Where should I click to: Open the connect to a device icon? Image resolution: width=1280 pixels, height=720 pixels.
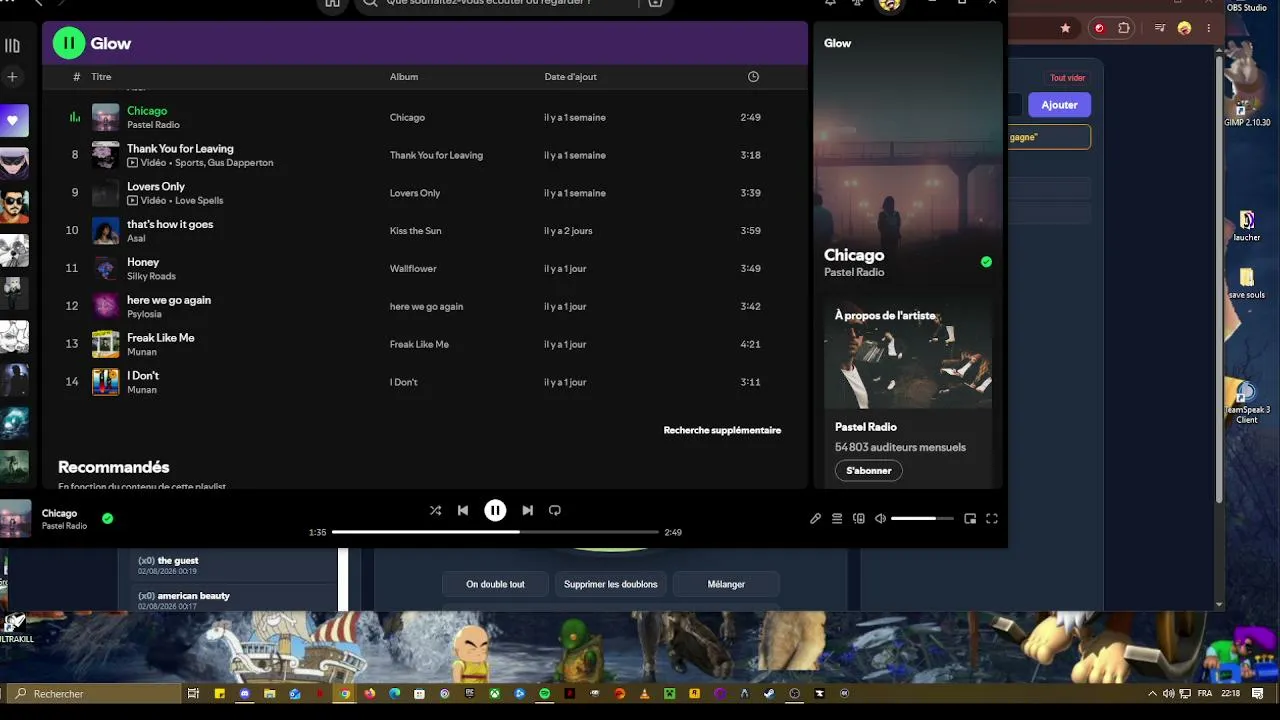coord(859,518)
